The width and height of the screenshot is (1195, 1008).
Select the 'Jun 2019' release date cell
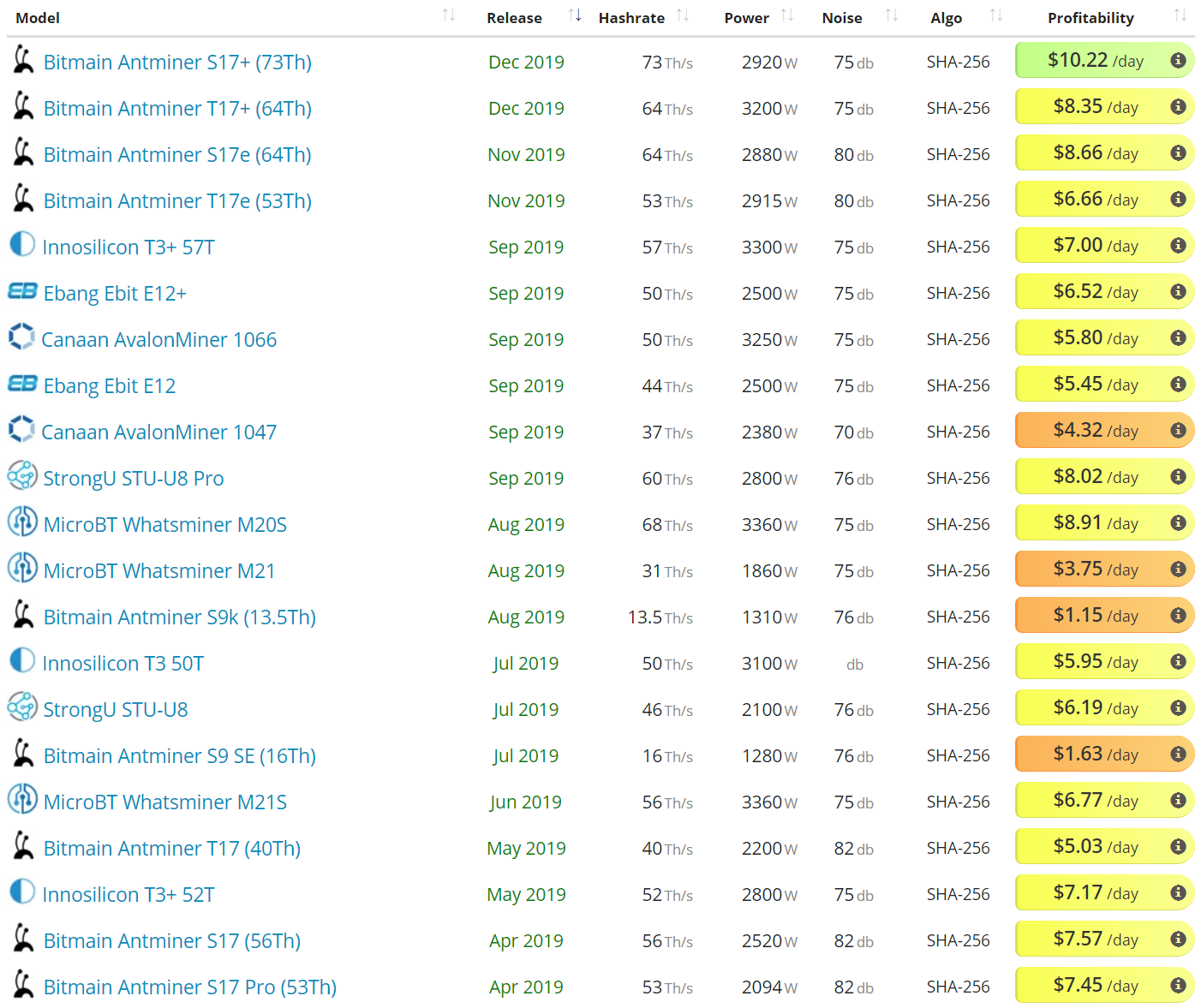point(526,802)
